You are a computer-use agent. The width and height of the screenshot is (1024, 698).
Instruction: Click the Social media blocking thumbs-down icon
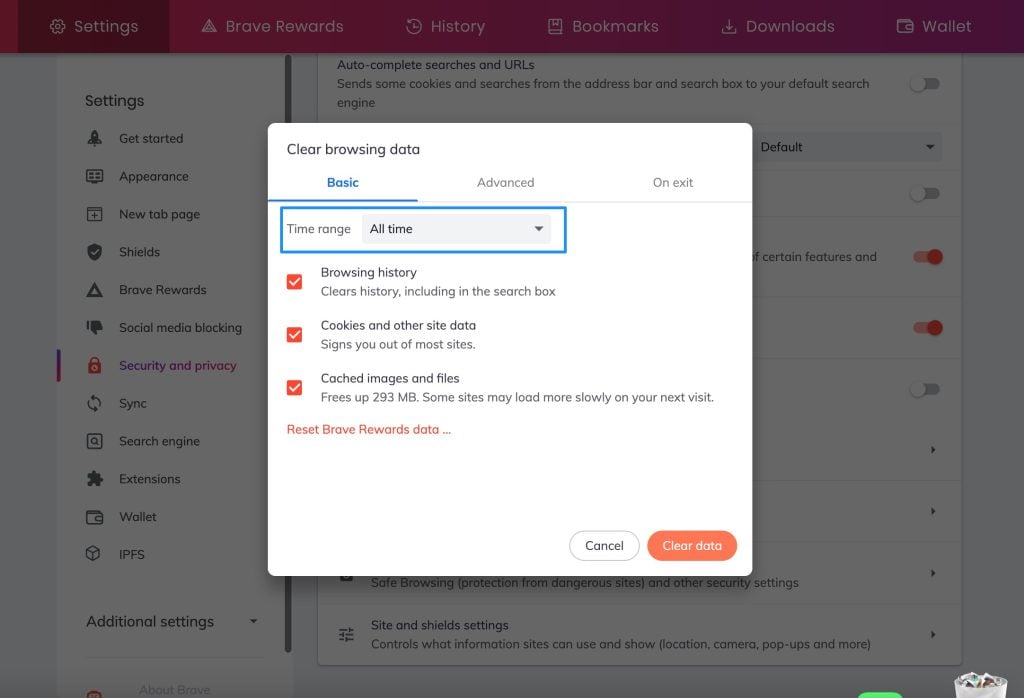[95, 328]
